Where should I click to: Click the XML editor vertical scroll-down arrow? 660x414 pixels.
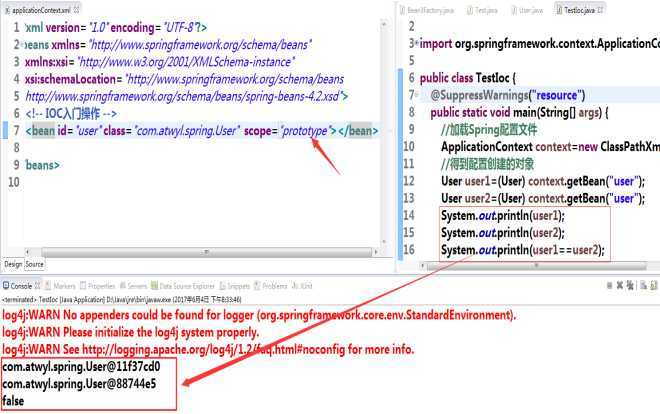click(x=384, y=242)
